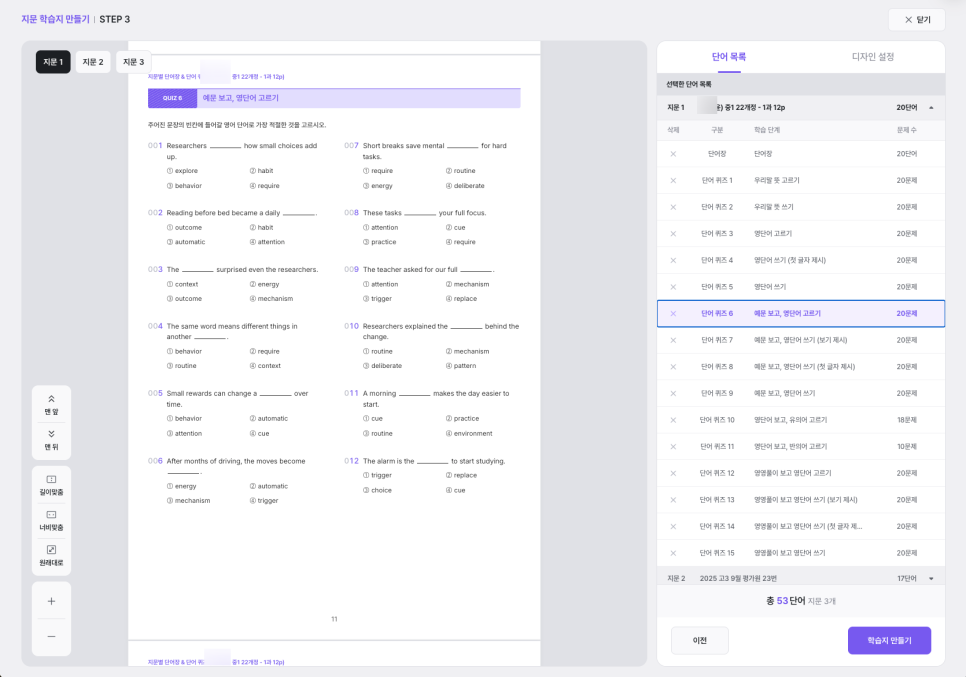Fit page to width with 너비맞춤
Image resolution: width=966 pixels, height=677 pixels.
[51, 521]
